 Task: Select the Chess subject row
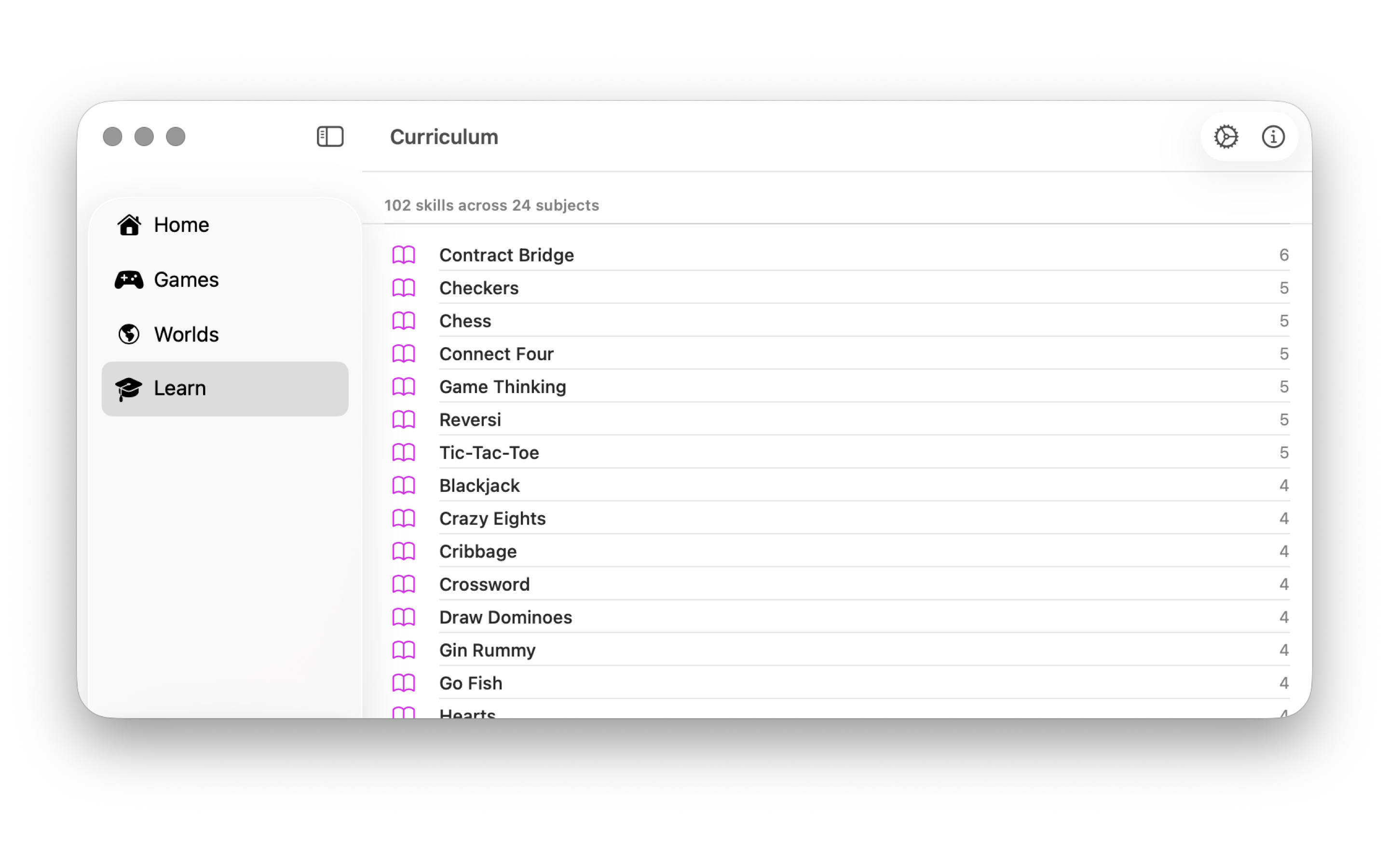click(x=837, y=321)
